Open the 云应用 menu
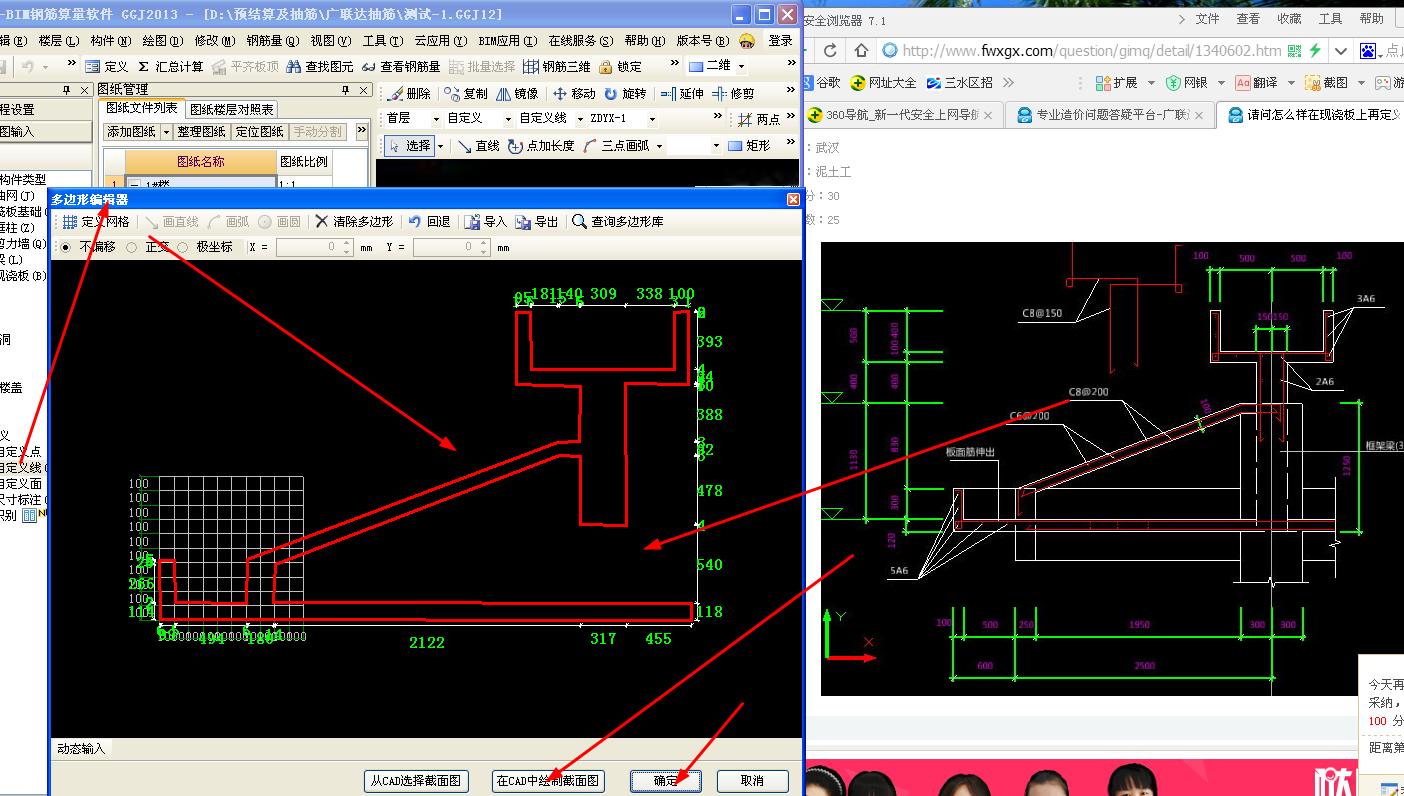The height and width of the screenshot is (796, 1404). 440,41
